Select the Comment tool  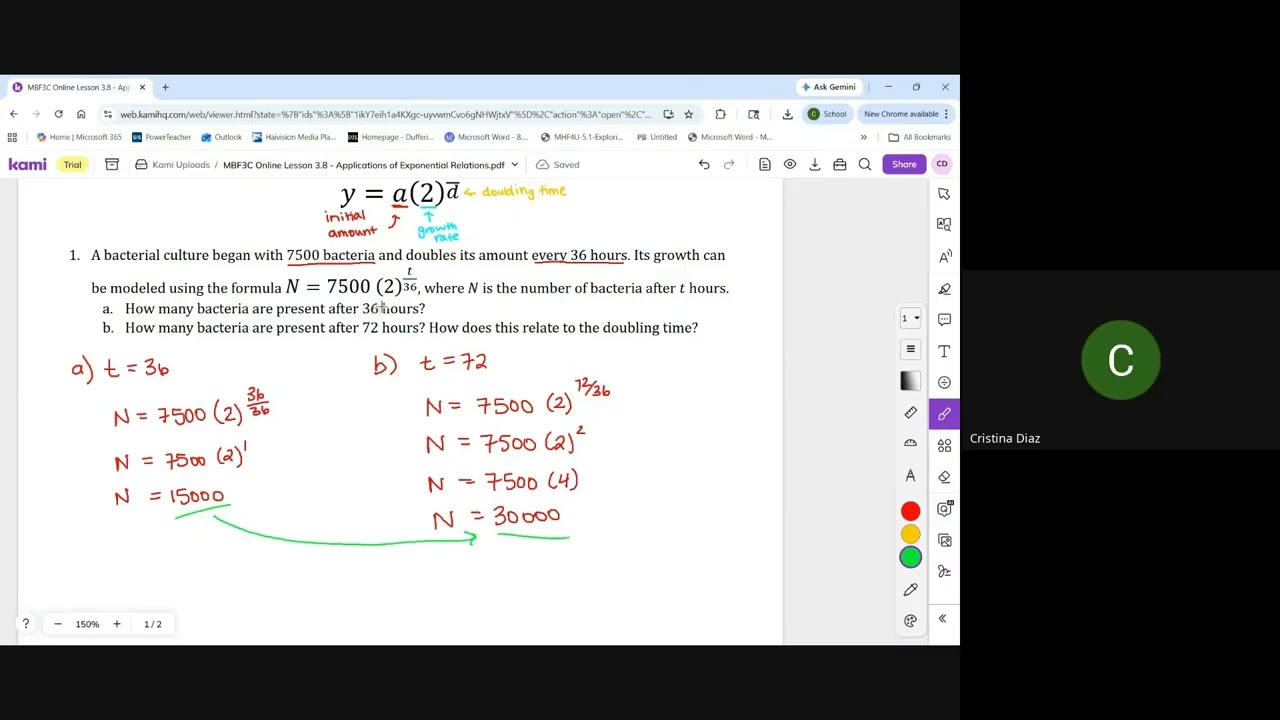click(944, 320)
